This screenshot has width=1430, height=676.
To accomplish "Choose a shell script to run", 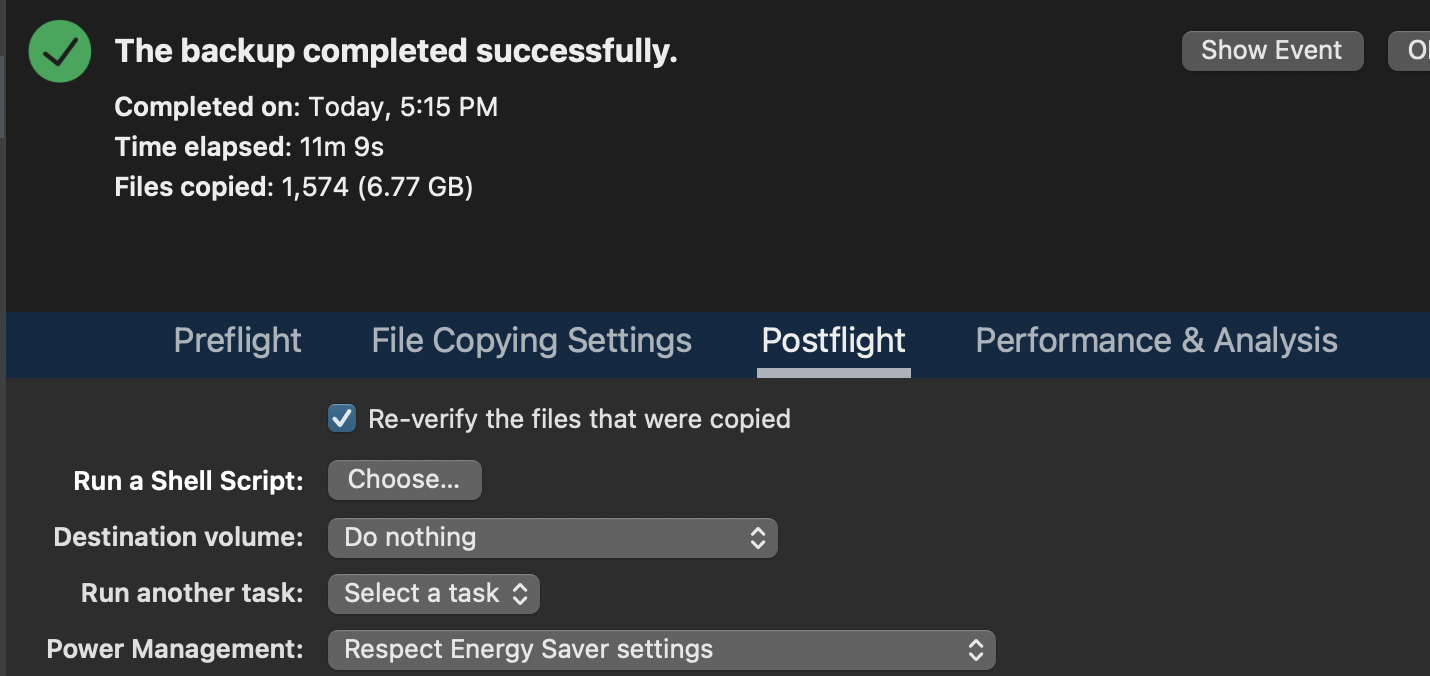I will point(404,480).
